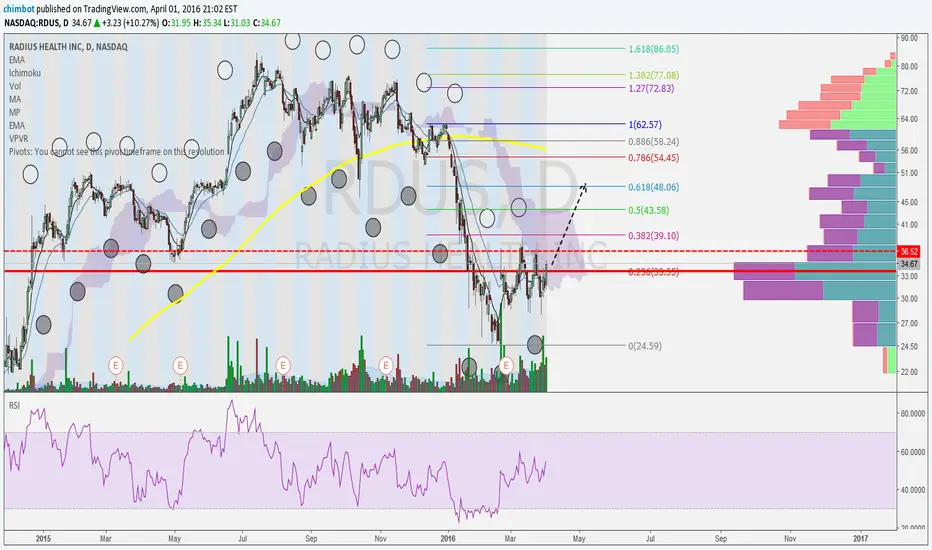The width and height of the screenshot is (932, 550).
Task: Click the RADIUS HEALTH INC, D, NASDAQ title
Action: pyautogui.click(x=68, y=46)
